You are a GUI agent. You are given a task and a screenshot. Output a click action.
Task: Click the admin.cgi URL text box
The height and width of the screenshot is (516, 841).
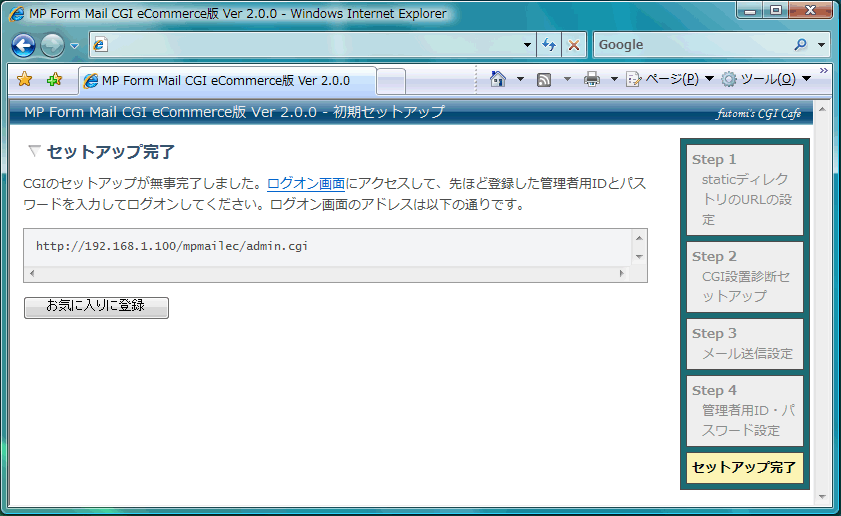coord(328,248)
